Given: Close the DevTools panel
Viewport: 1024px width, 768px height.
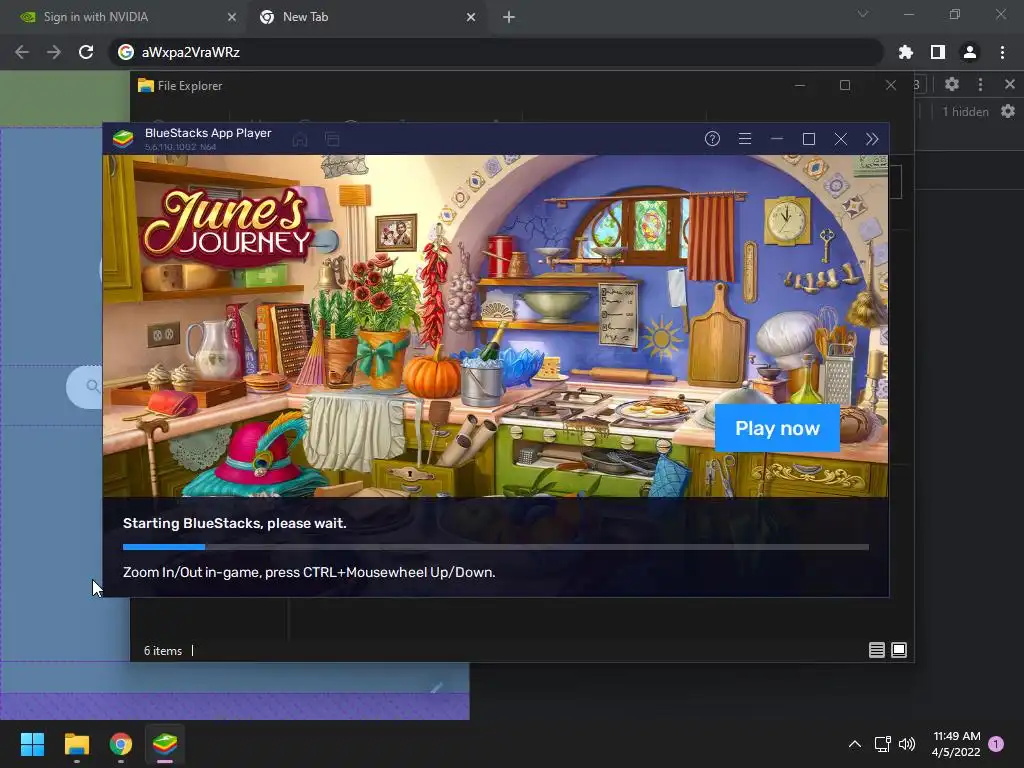Looking at the screenshot, I should [1010, 84].
